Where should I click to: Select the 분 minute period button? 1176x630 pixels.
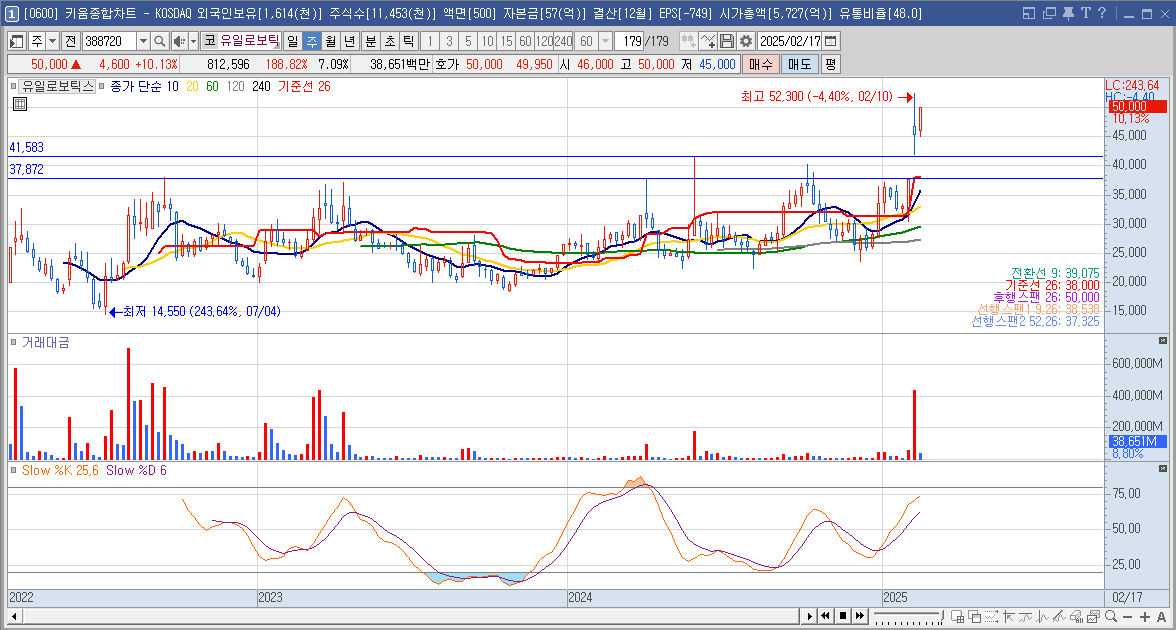[x=370, y=40]
